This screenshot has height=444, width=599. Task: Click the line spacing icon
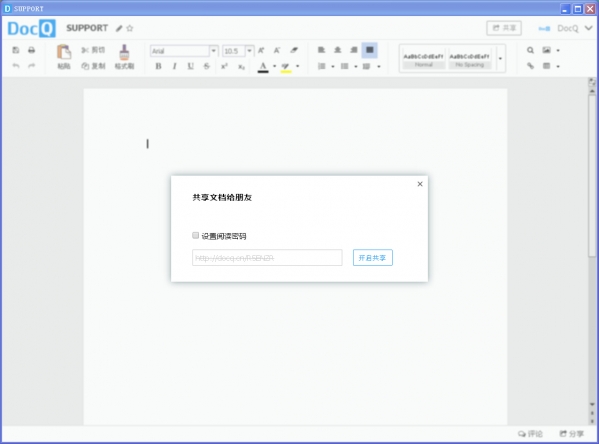(x=366, y=66)
